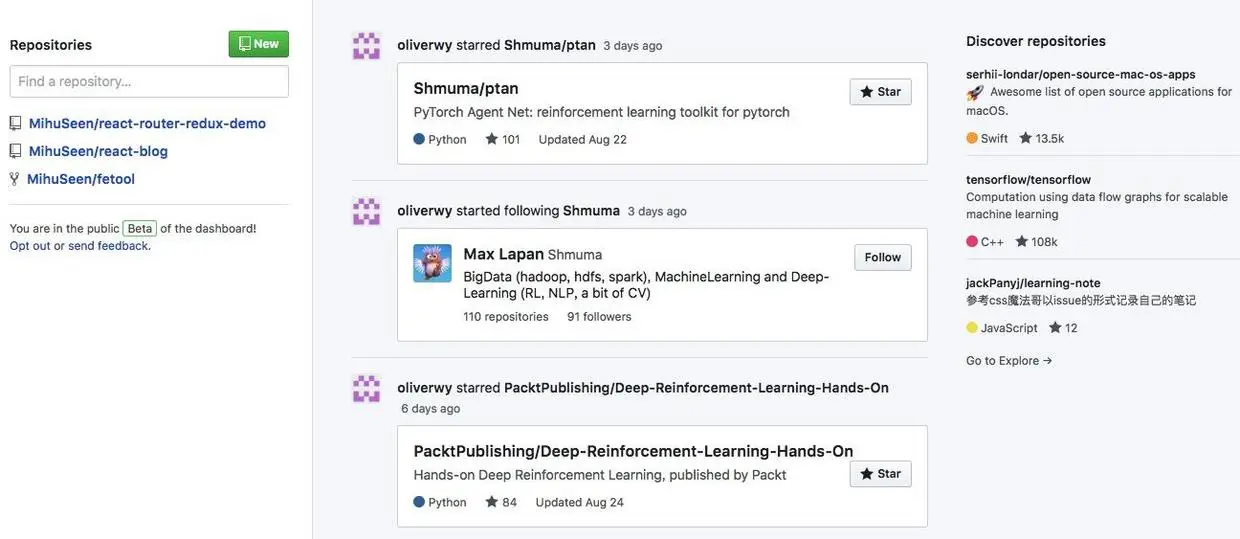Click oliverwy's avatar beside the Shmuma/ptan star event
The width and height of the screenshot is (1240, 539).
pyautogui.click(x=367, y=46)
